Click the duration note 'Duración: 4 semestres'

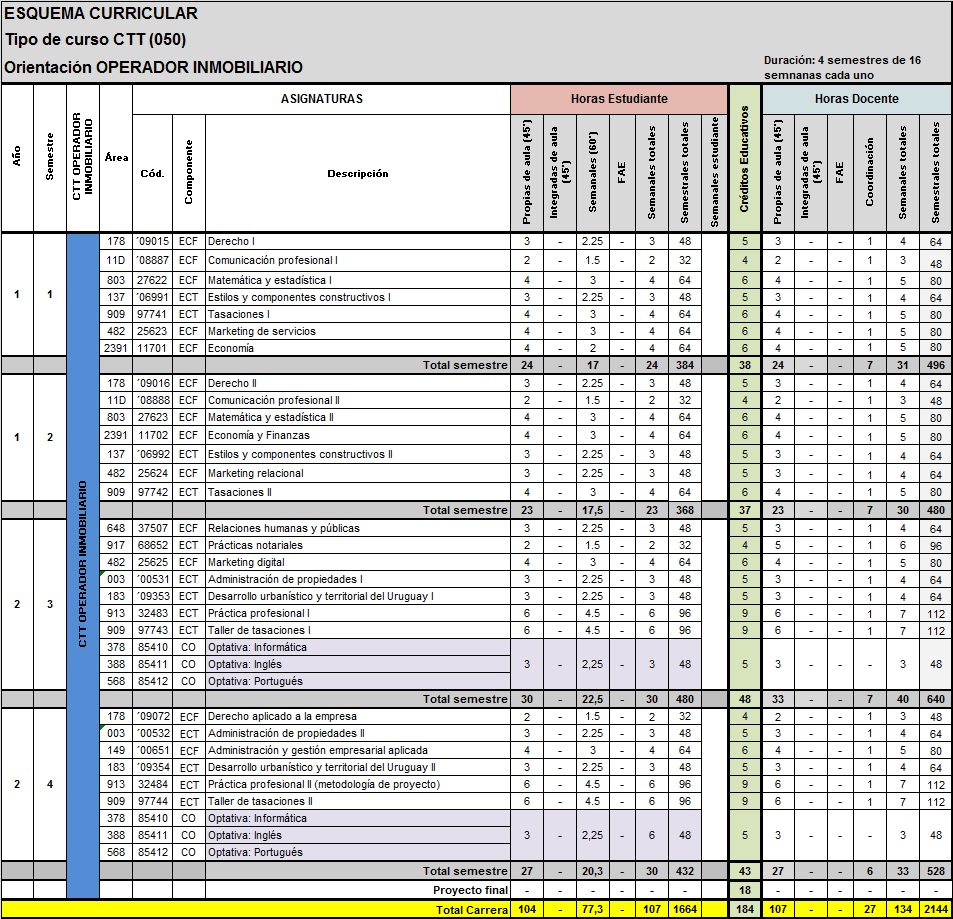click(x=842, y=67)
